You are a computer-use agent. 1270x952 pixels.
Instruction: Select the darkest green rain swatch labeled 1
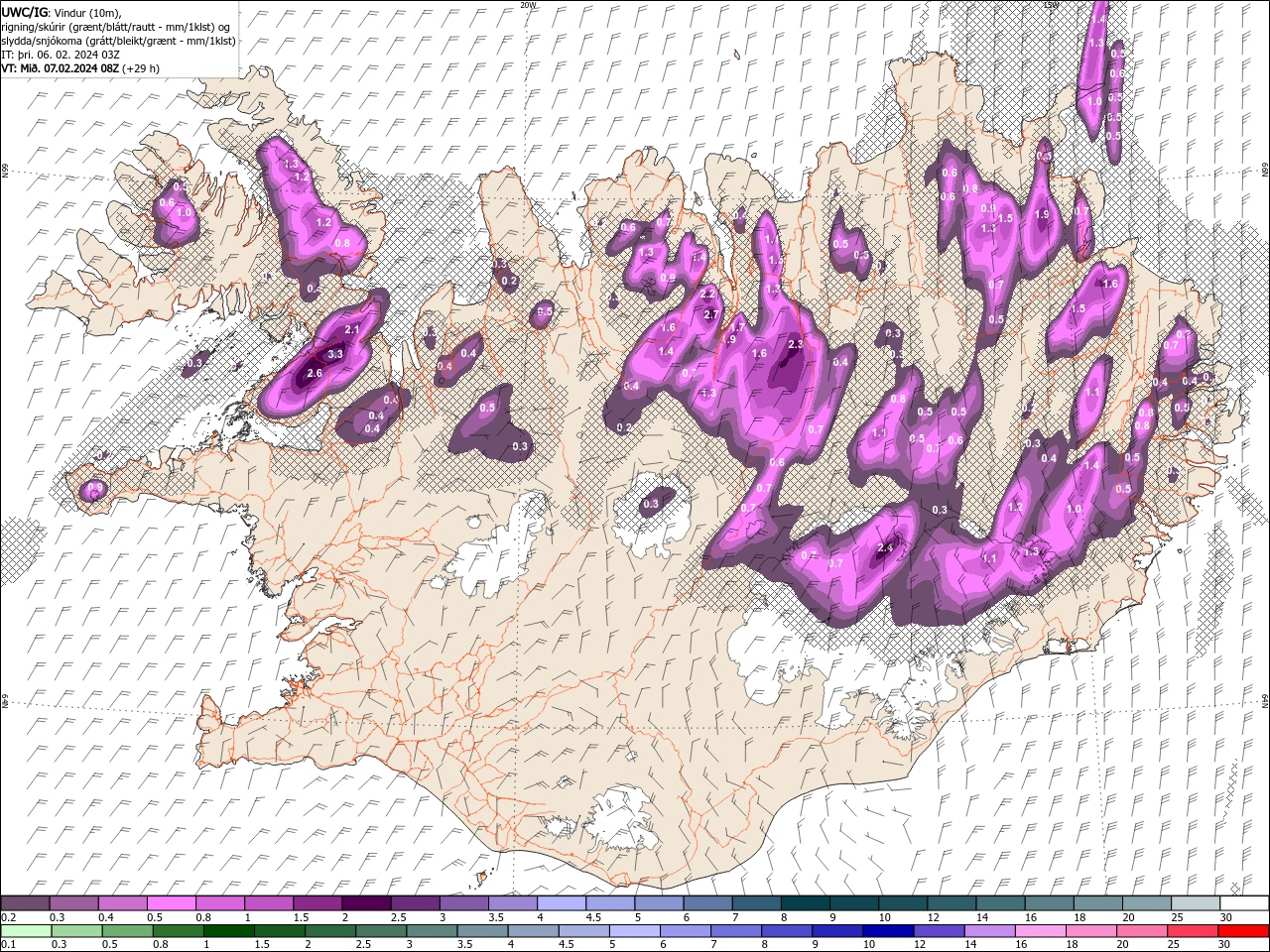pos(229,931)
